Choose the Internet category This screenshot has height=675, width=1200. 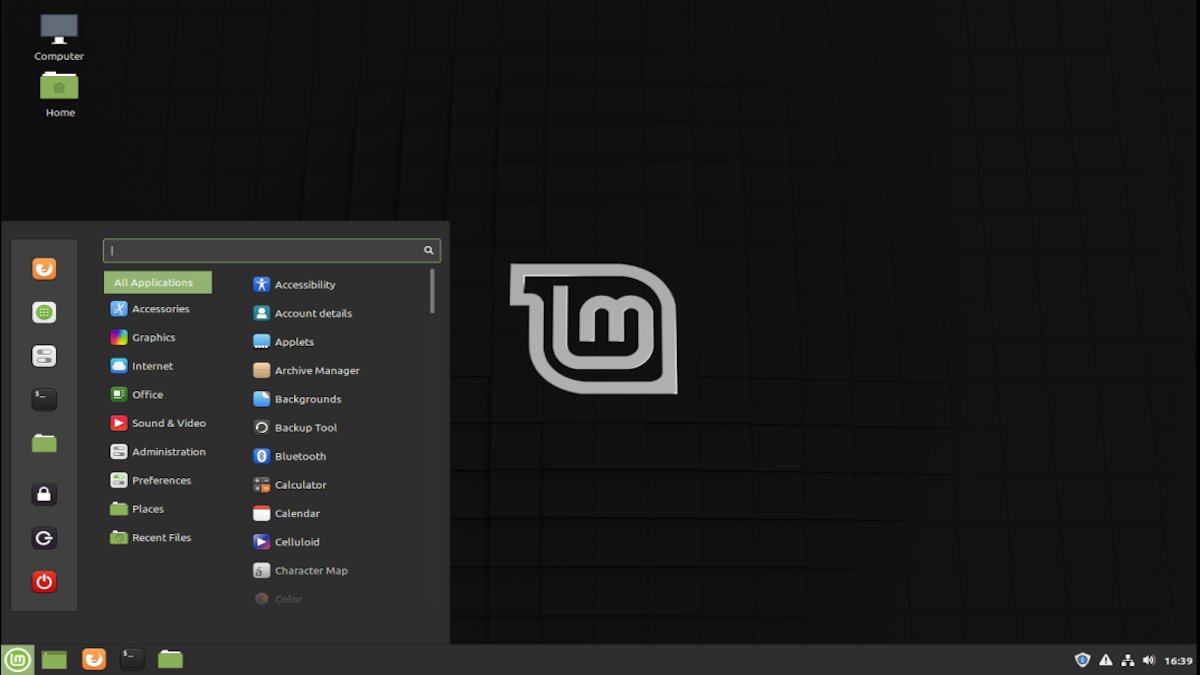pos(158,366)
